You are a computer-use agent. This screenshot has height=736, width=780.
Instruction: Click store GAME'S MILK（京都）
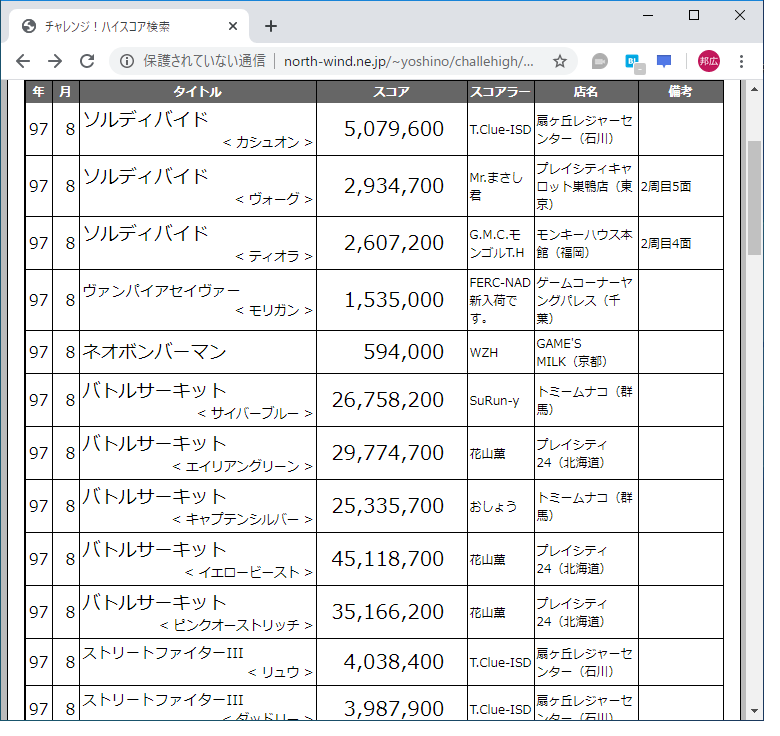click(572, 353)
